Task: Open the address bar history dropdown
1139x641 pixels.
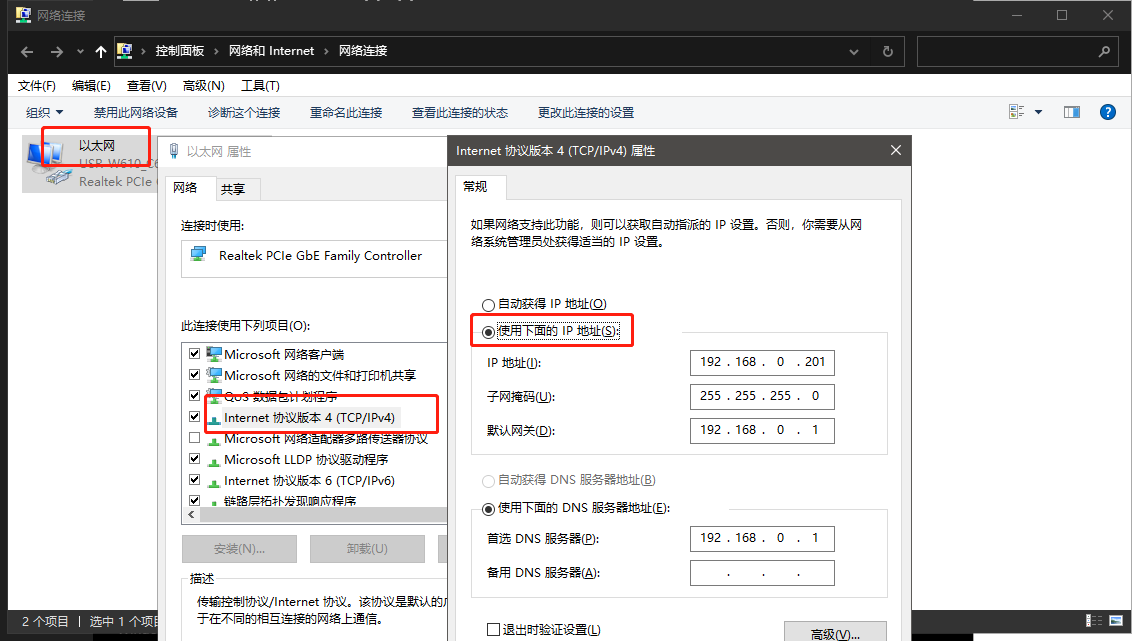Action: point(853,51)
